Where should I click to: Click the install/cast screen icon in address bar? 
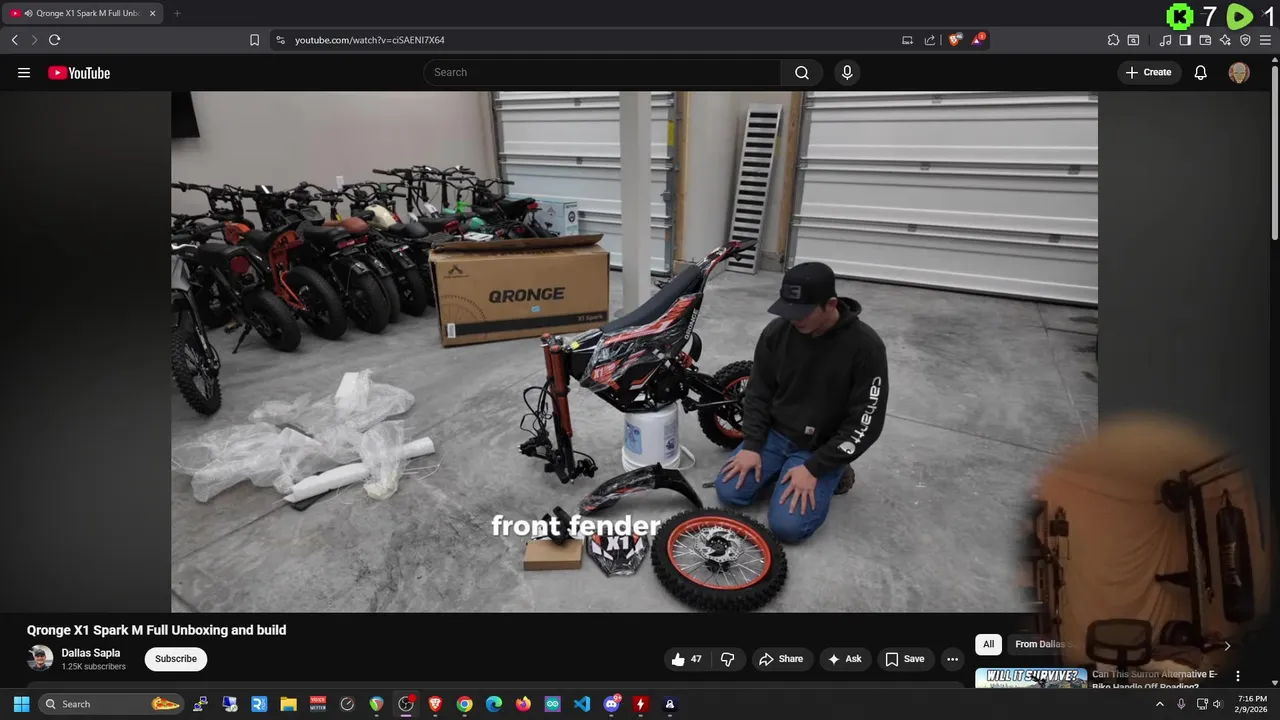pyautogui.click(x=907, y=40)
